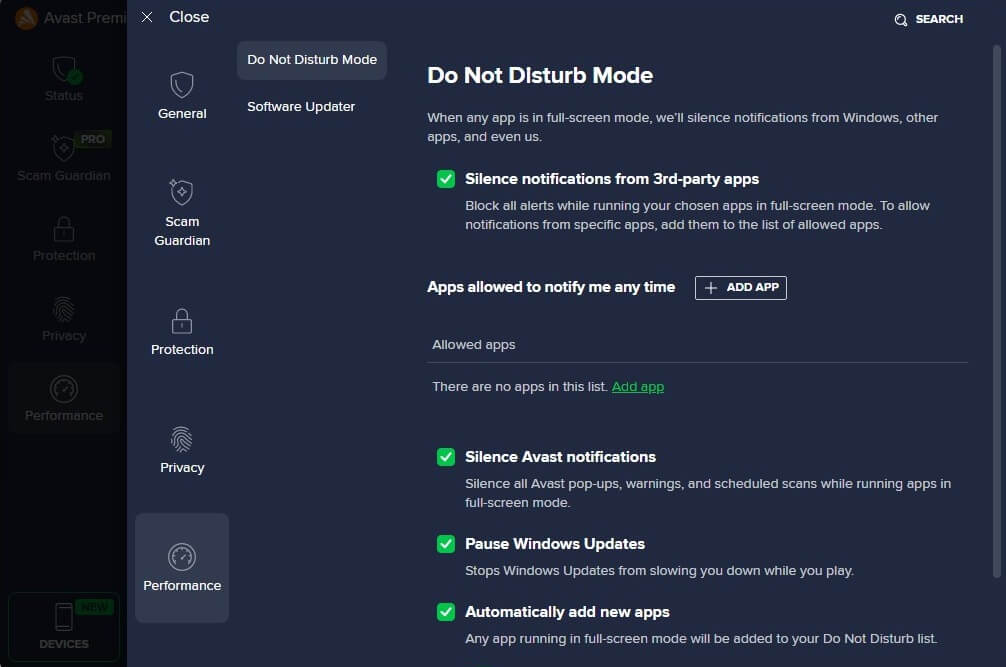Click the Avast logo icon
Screen dimensions: 1006x667
pyautogui.click(x=26, y=18)
